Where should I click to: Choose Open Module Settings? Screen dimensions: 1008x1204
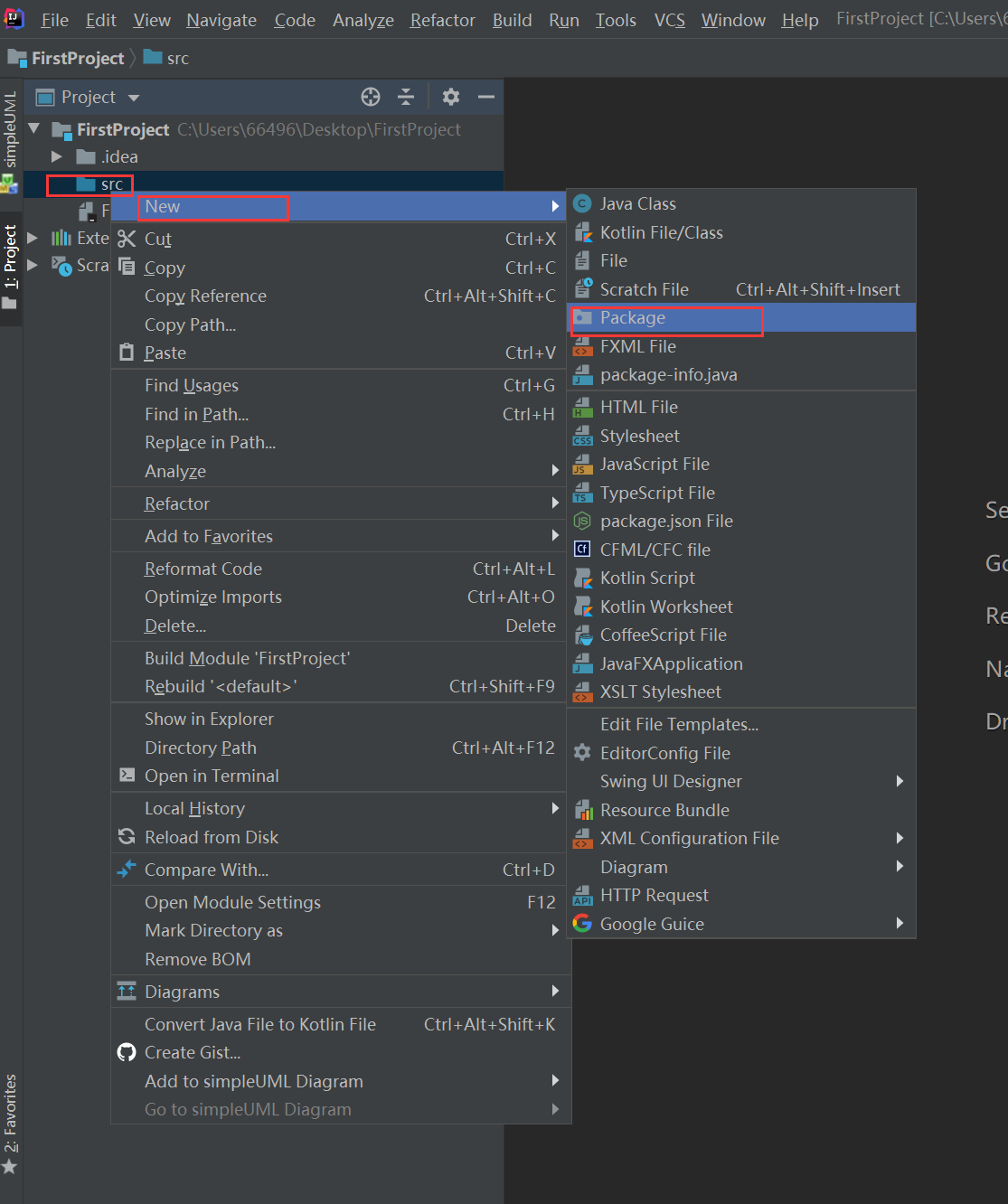tap(341, 902)
